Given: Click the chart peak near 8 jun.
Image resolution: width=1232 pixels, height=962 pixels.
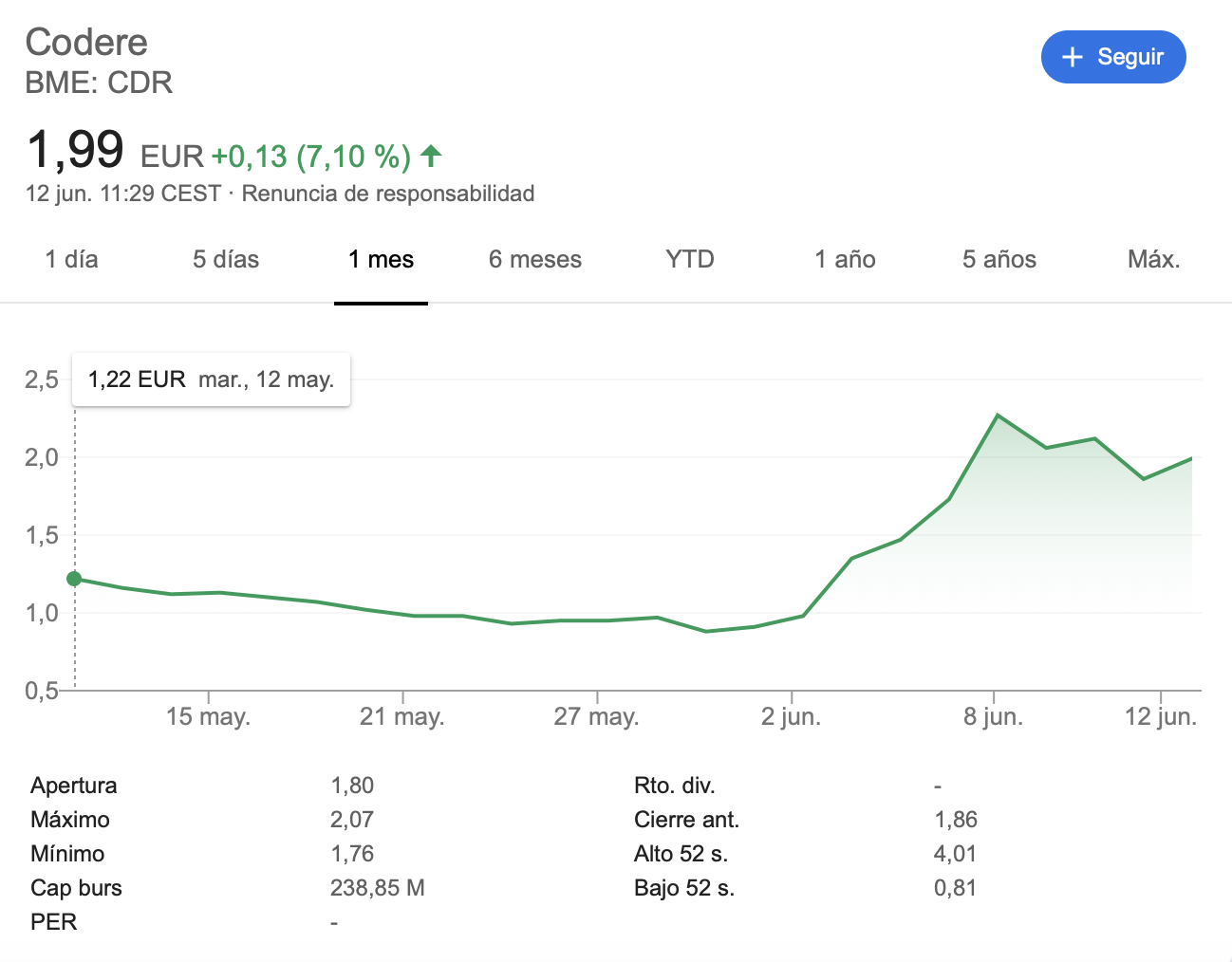Looking at the screenshot, I should click(x=998, y=415).
